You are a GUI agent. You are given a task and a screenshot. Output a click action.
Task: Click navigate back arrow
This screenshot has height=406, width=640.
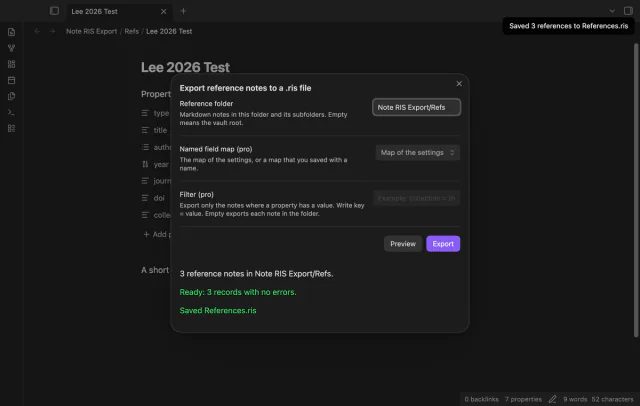(37, 31)
